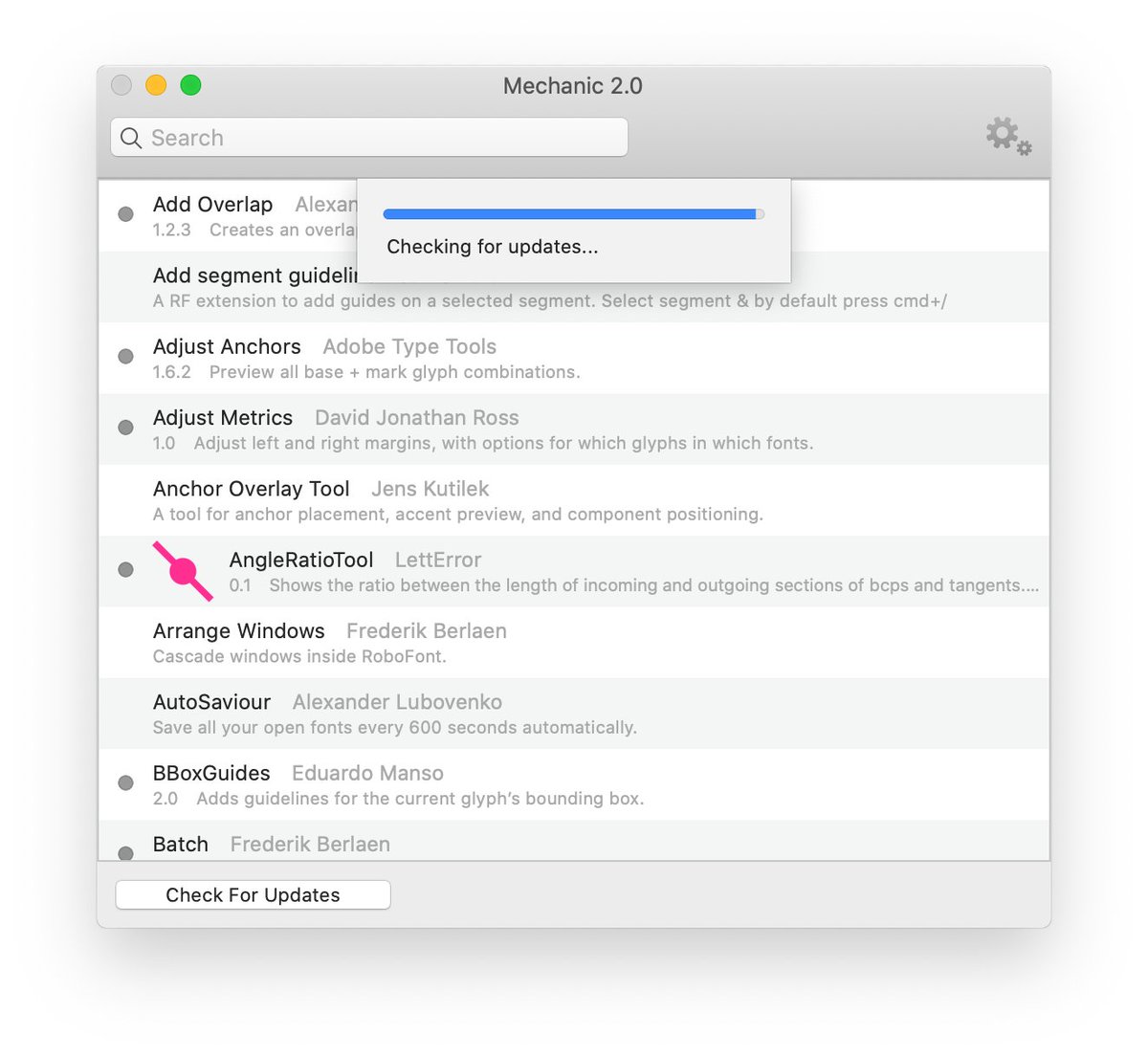Click author name Adobe Type Tools
This screenshot has width=1148, height=1056.
[409, 346]
